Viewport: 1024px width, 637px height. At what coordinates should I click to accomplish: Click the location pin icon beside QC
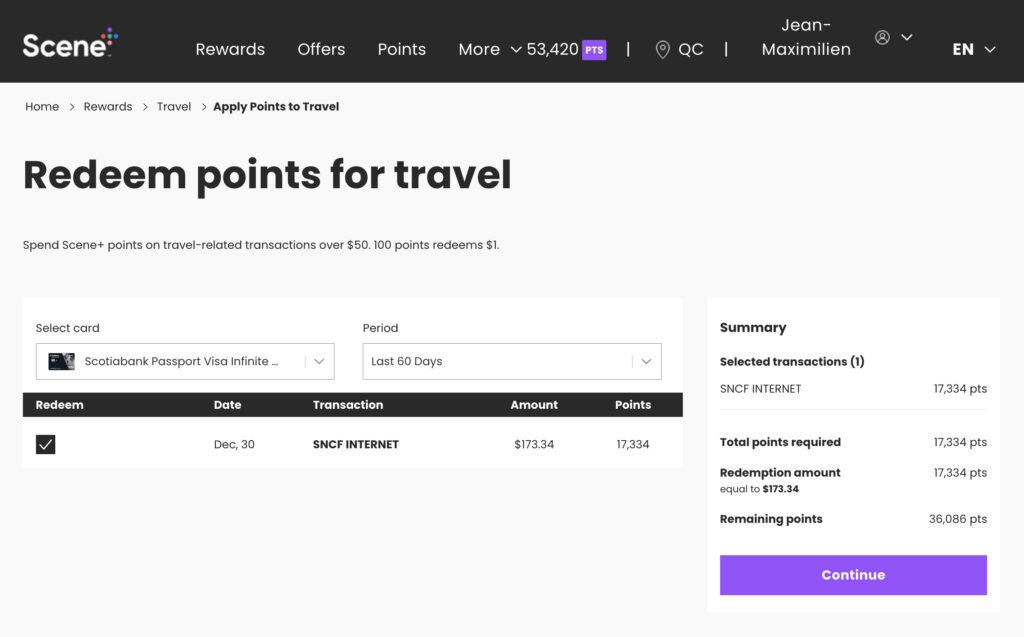click(662, 48)
